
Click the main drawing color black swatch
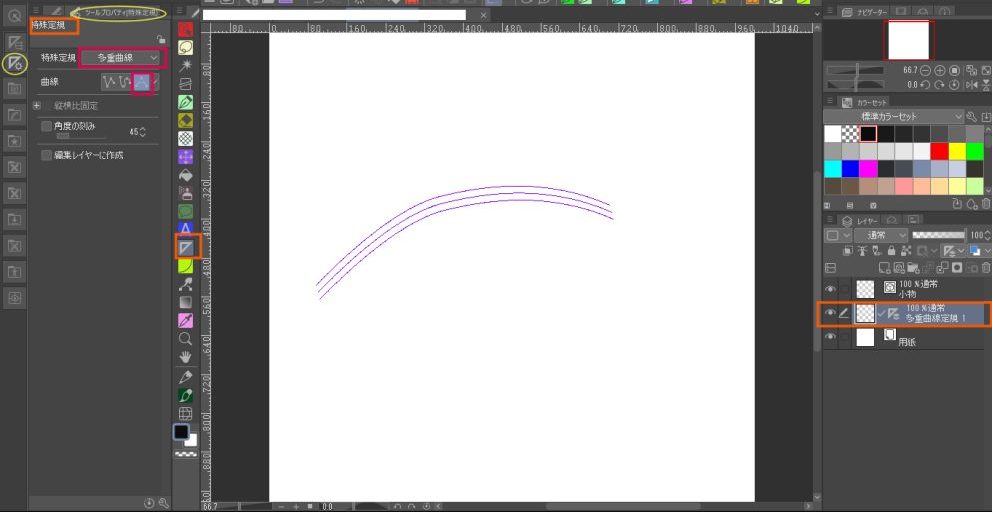tap(181, 432)
